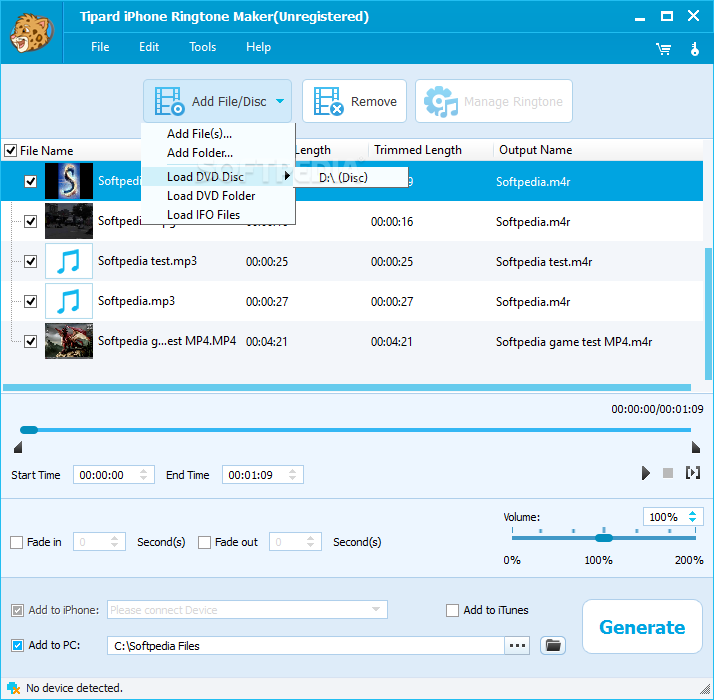Image resolution: width=714 pixels, height=700 pixels.
Task: Click the Add to PC path field
Action: pos(306,646)
